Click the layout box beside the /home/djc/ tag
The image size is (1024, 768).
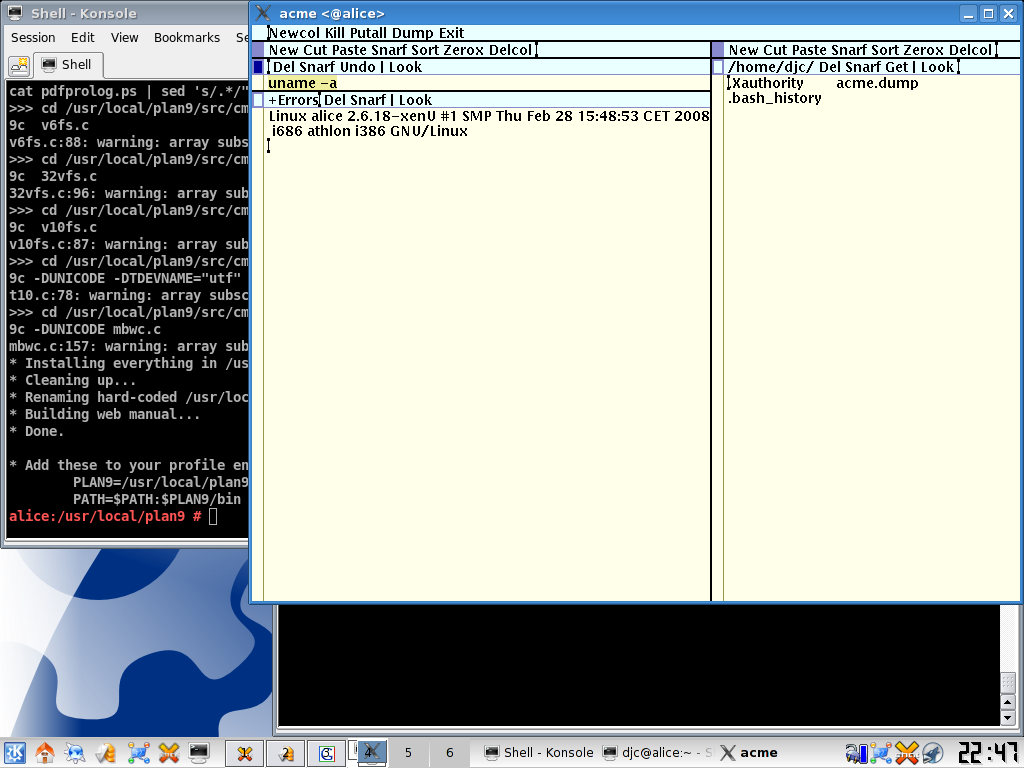click(x=718, y=67)
